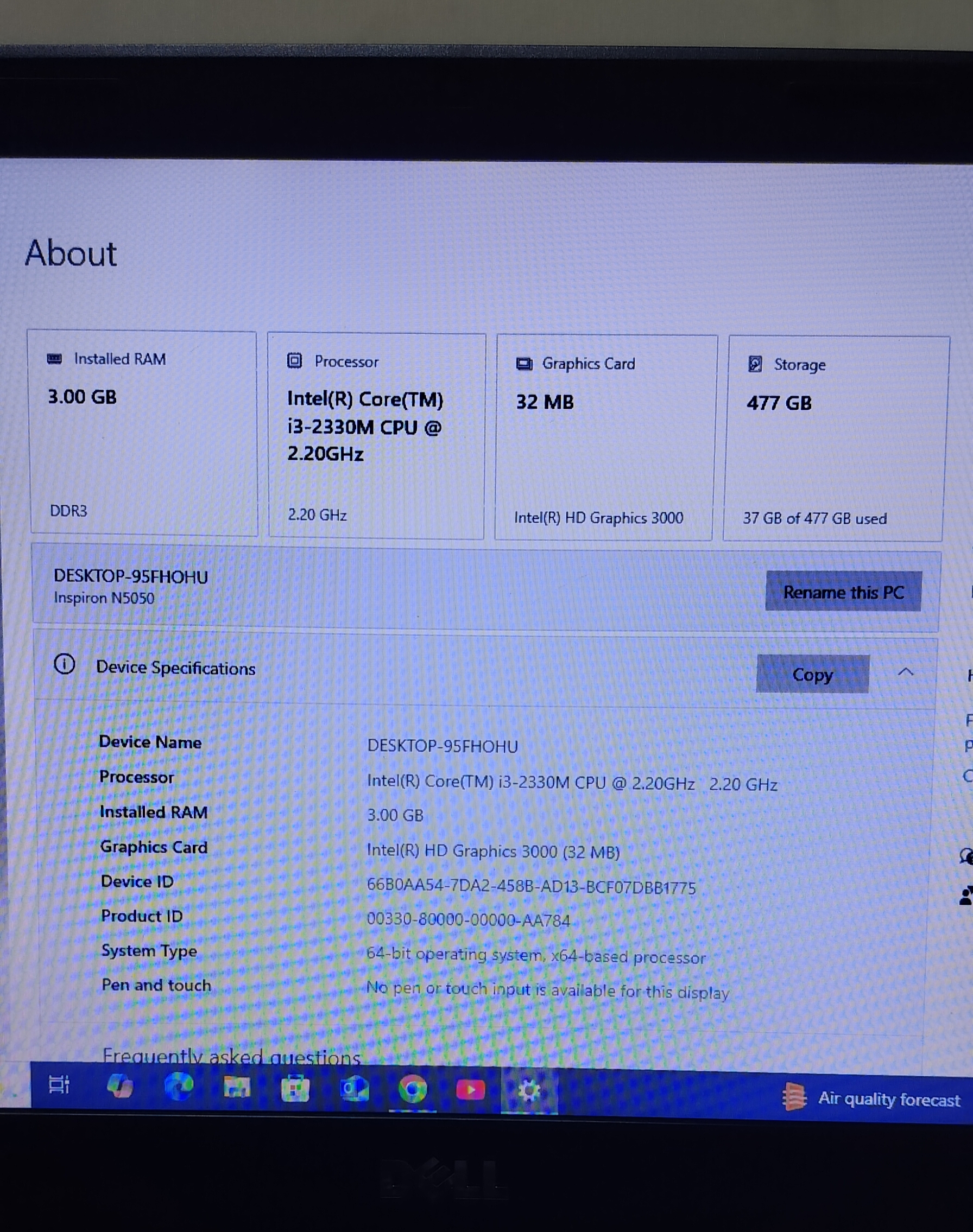Click the Device Specifications header title
The width and height of the screenshot is (973, 1232).
[x=175, y=667]
